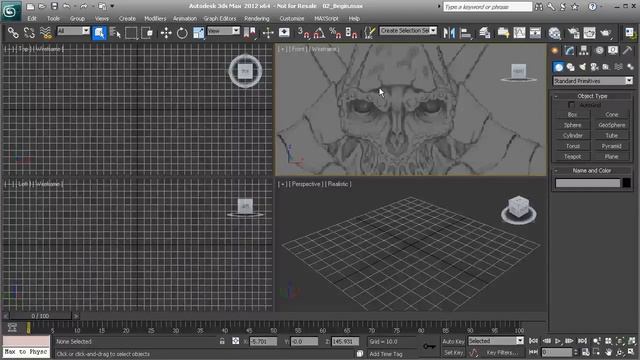Screen dimensions: 640x360
Task: Activate the Select and Move tool
Action: coord(166,33)
